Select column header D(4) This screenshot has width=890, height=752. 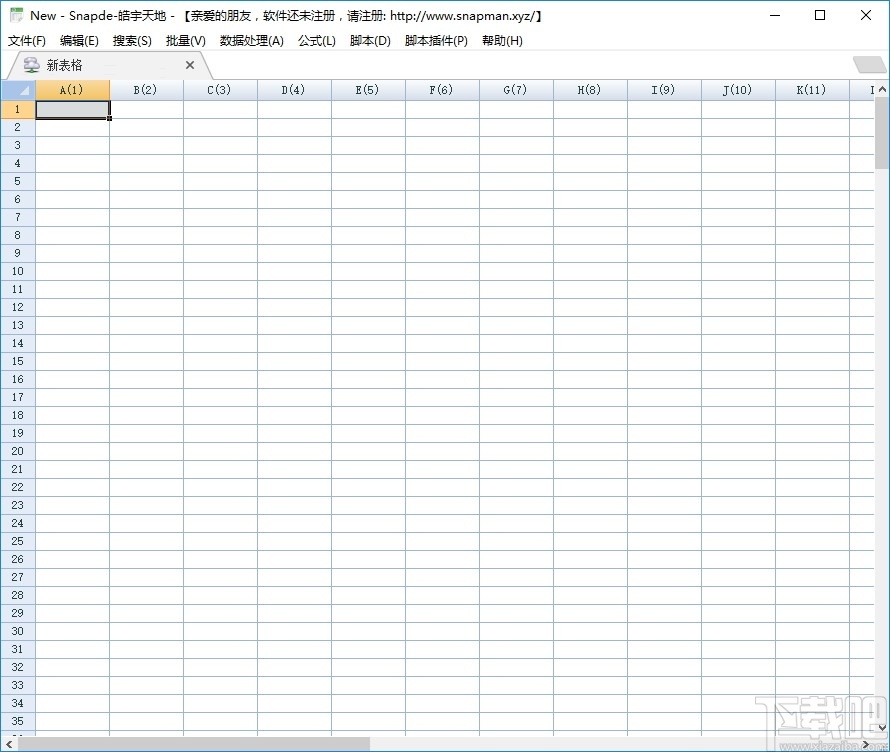(295, 90)
